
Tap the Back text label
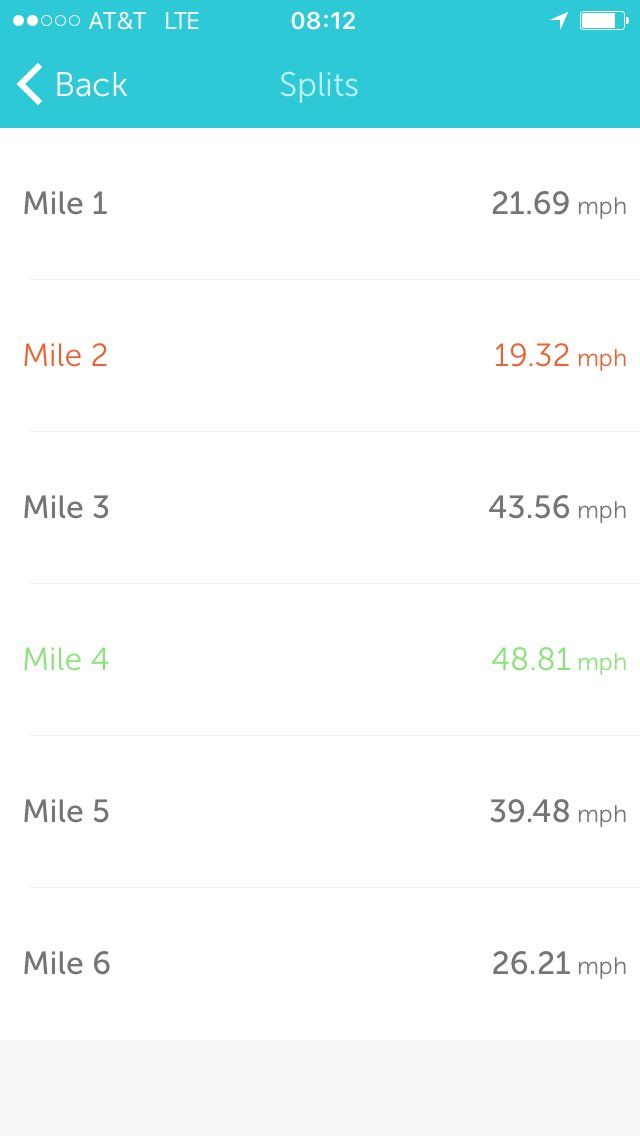tap(91, 85)
